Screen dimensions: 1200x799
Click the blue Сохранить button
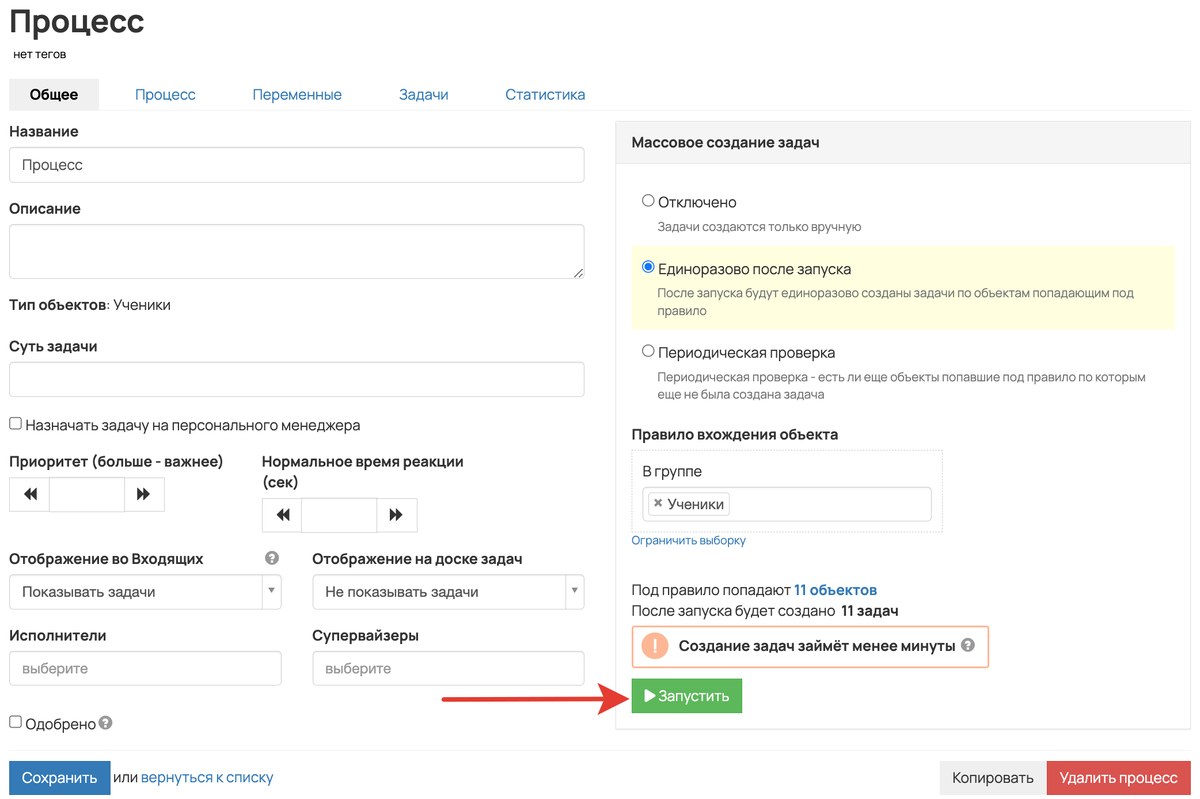click(60, 778)
